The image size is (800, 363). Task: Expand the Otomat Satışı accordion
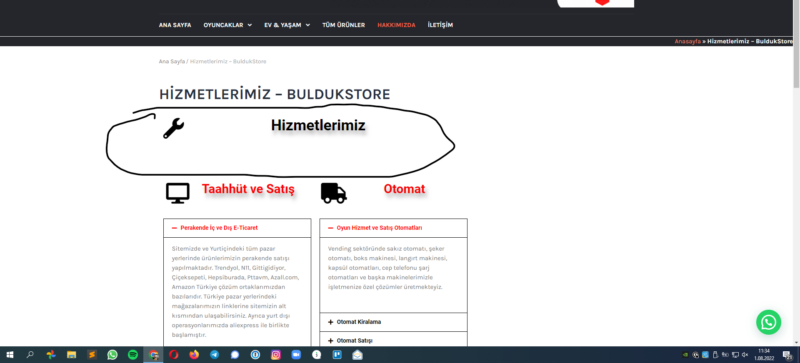[393, 340]
